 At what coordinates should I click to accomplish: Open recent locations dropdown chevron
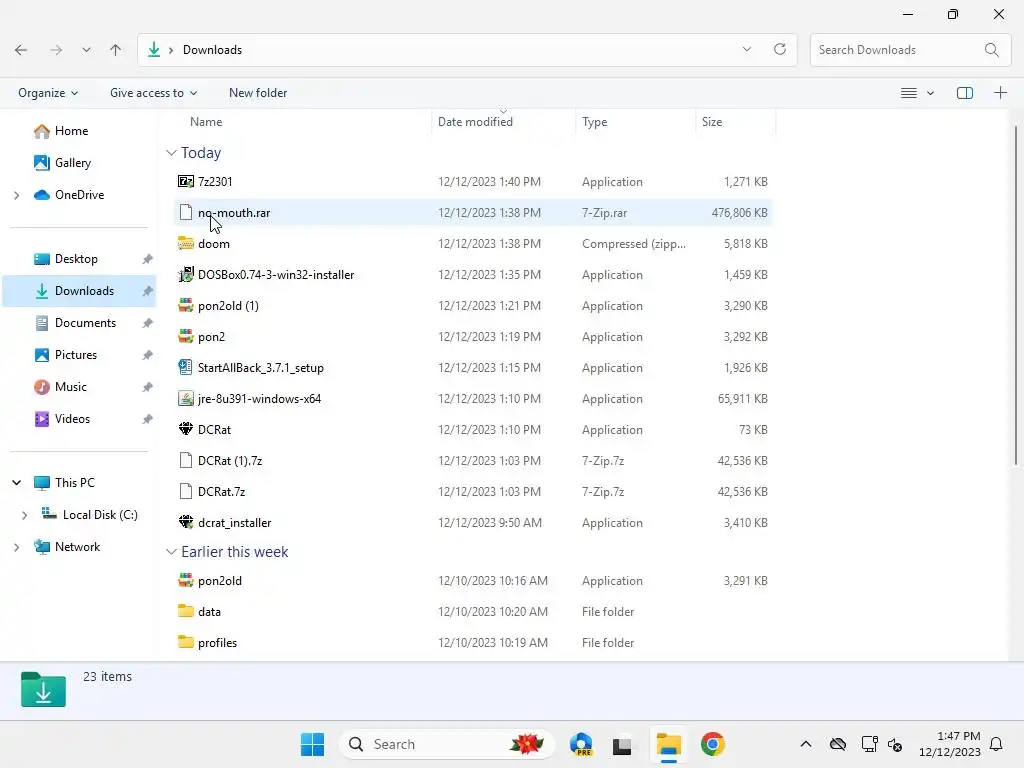pyautogui.click(x=86, y=50)
